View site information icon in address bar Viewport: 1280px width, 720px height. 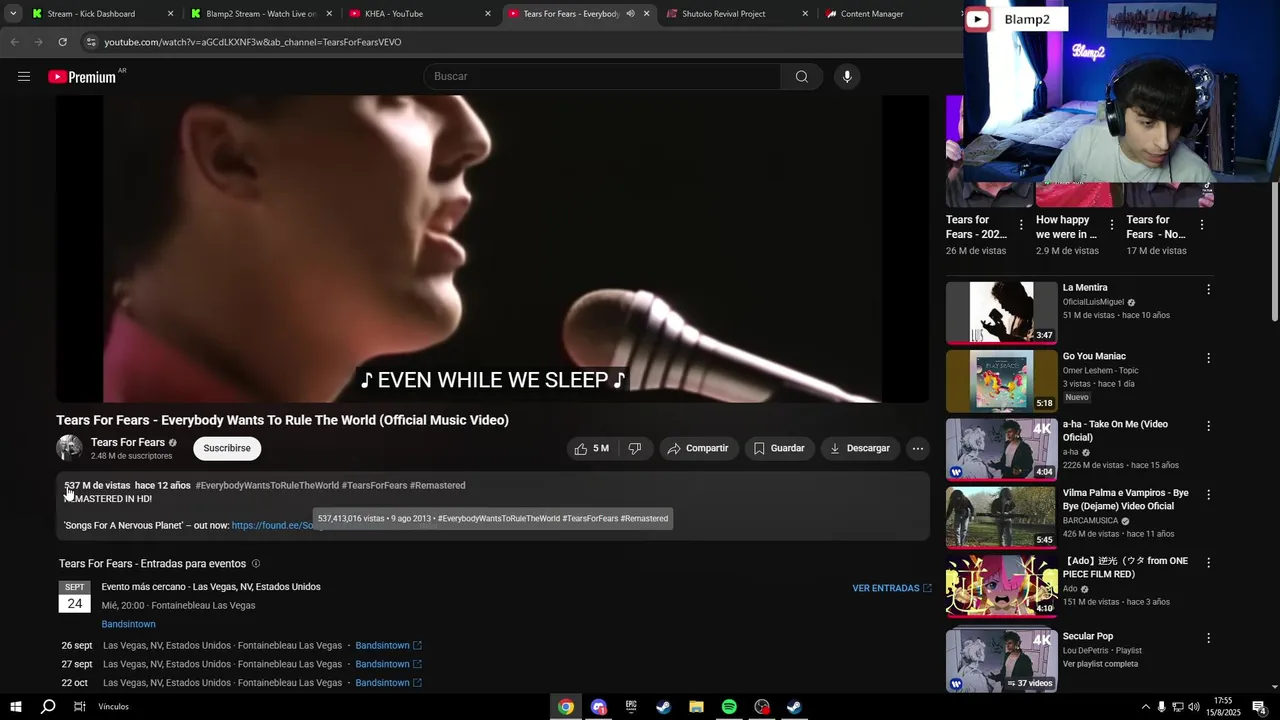click(x=91, y=42)
